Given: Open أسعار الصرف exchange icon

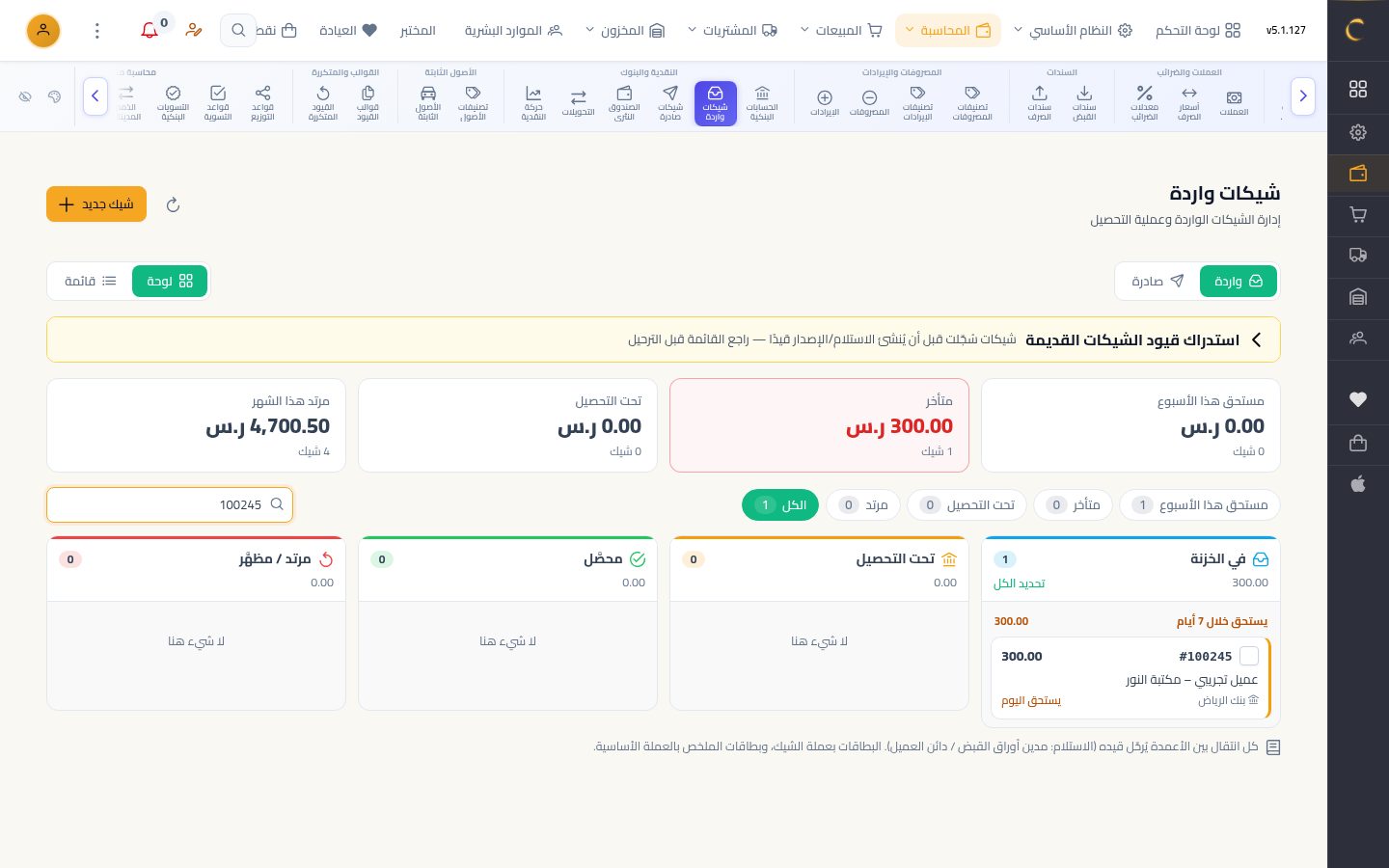Looking at the screenshot, I should [1189, 103].
